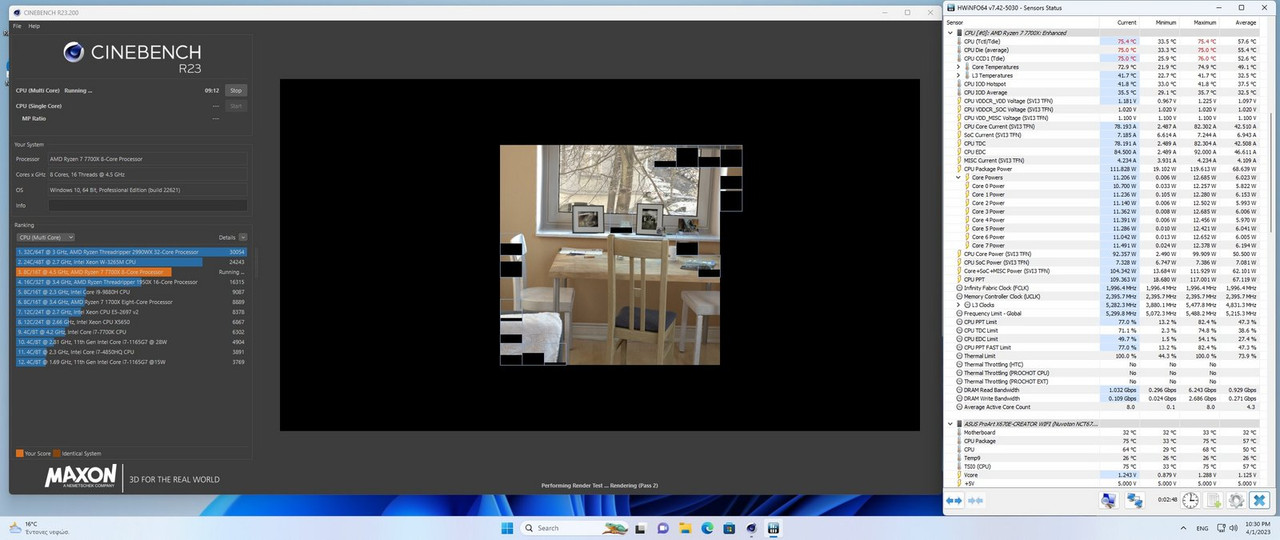Click HWiNFO expand layout right arrows
This screenshot has width=1280, height=540.
point(954,500)
